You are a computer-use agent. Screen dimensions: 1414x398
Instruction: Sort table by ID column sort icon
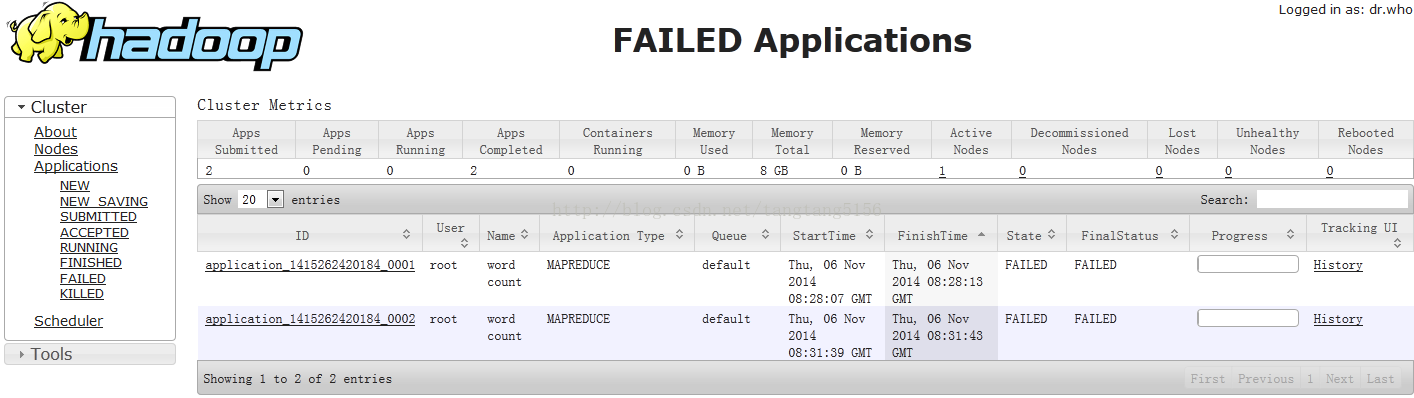[x=406, y=235]
